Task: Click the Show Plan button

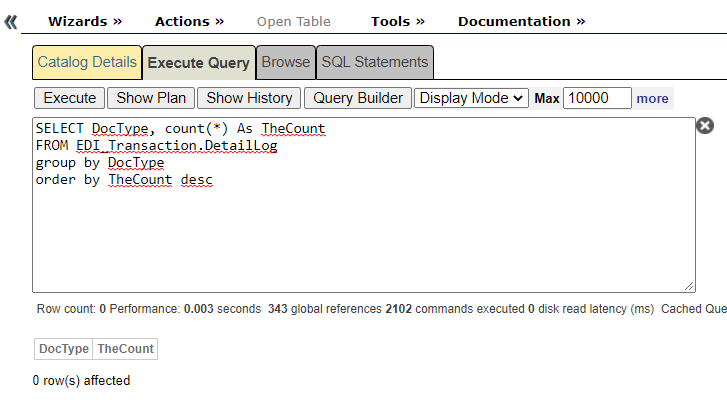Action: pyautogui.click(x=151, y=98)
